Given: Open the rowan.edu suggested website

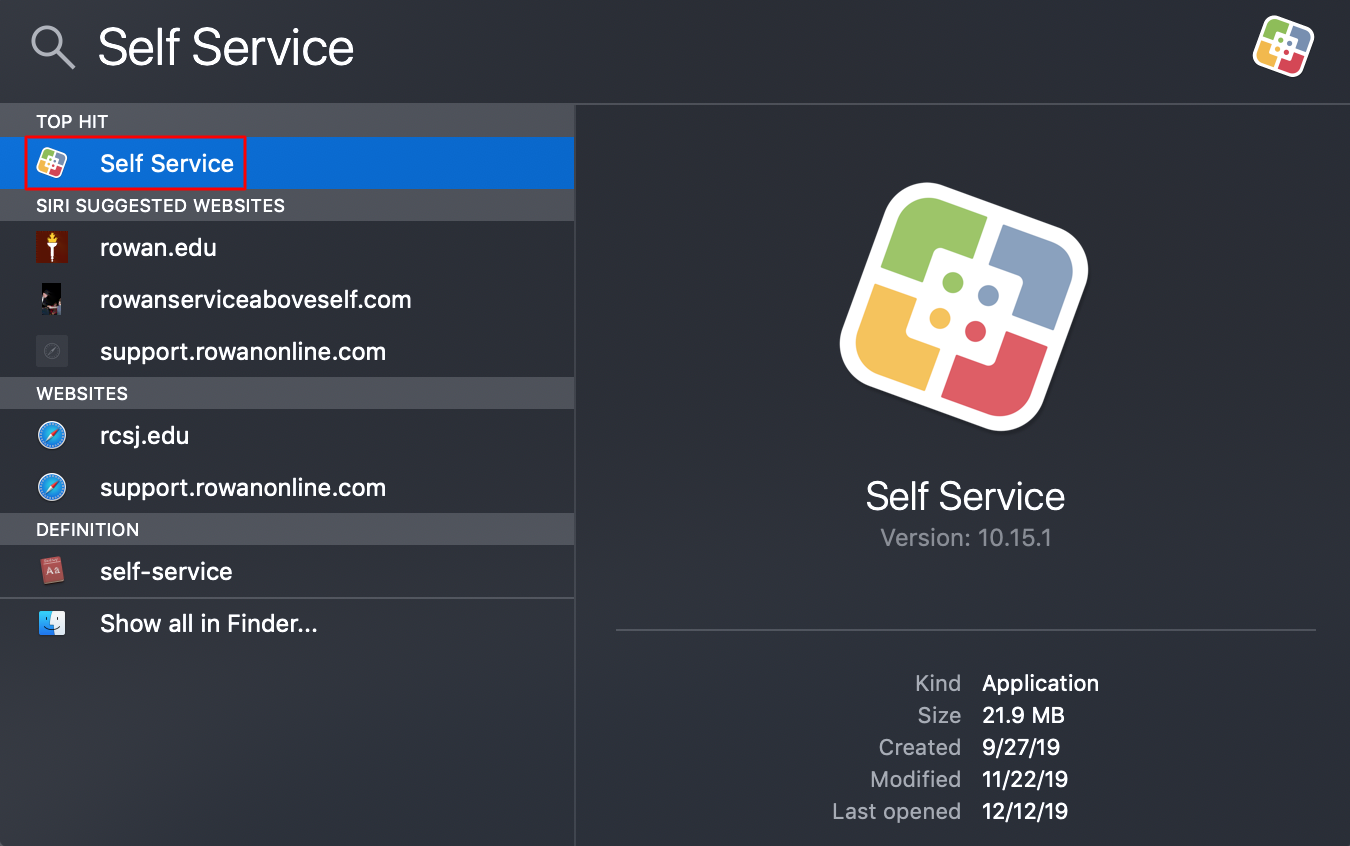Looking at the screenshot, I should pyautogui.click(x=158, y=247).
